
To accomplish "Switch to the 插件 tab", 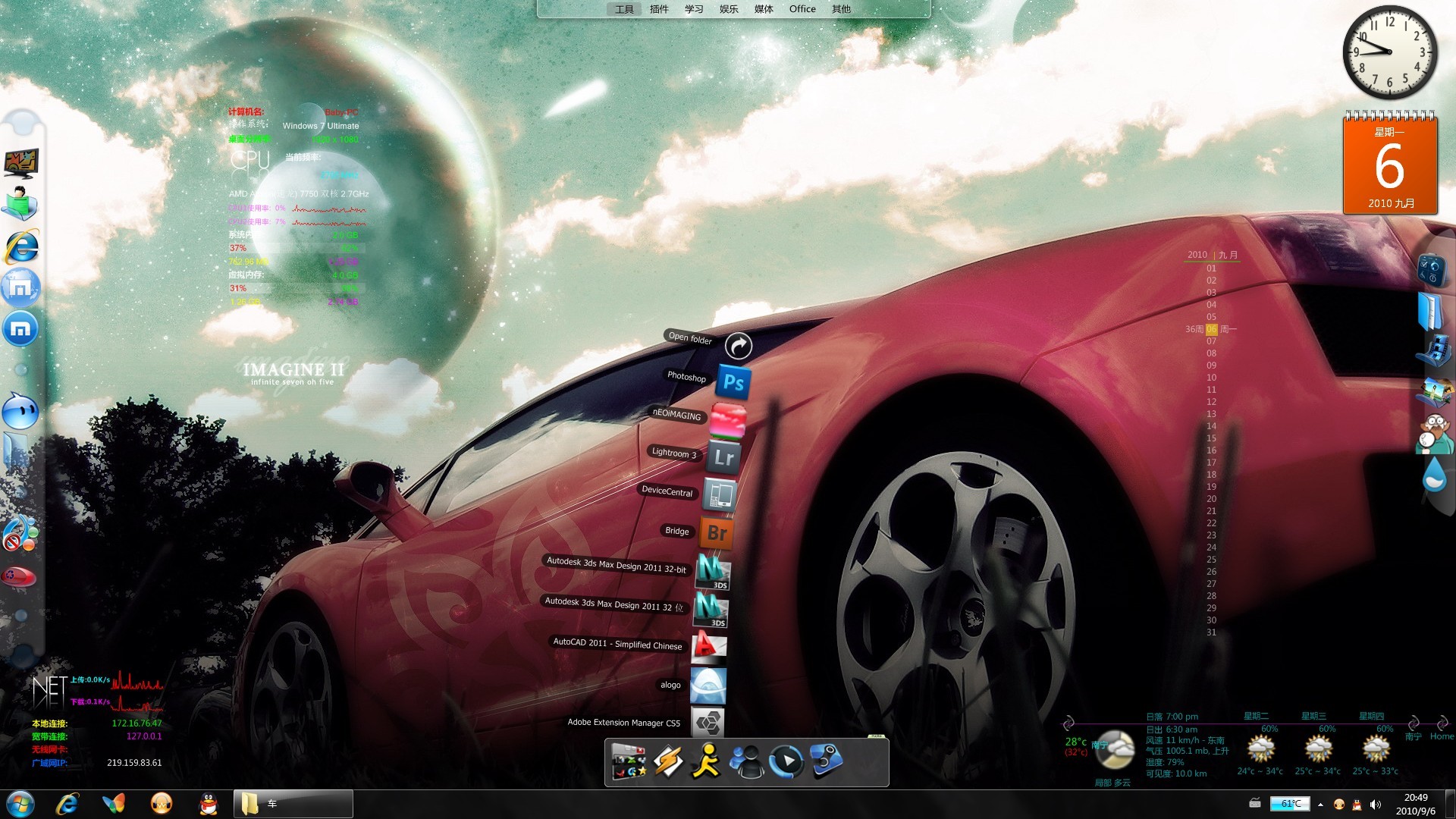I will pyautogui.click(x=659, y=9).
